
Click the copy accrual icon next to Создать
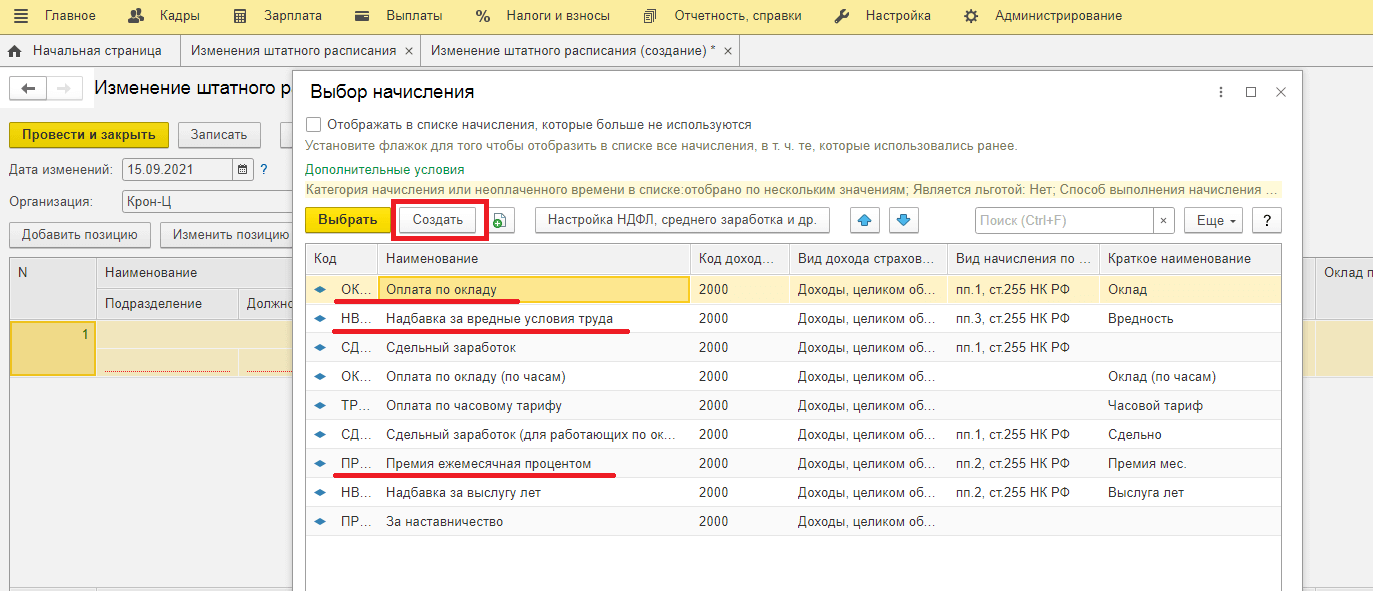coord(503,221)
